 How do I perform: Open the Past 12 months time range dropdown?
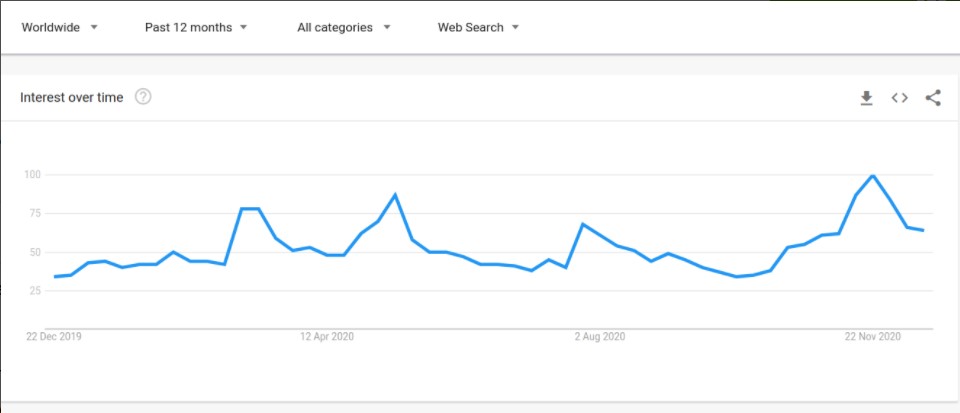[196, 27]
